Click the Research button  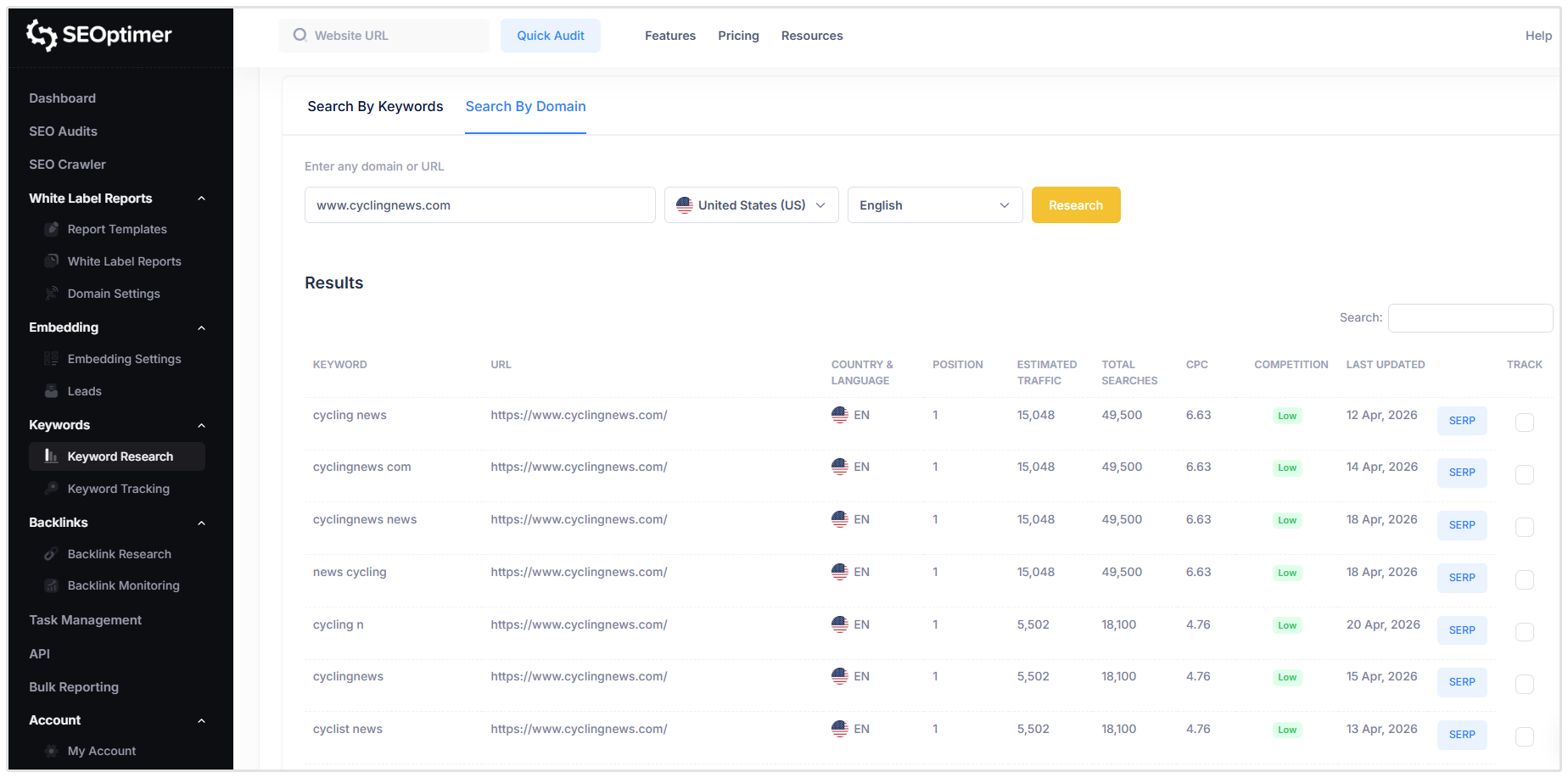(1076, 205)
